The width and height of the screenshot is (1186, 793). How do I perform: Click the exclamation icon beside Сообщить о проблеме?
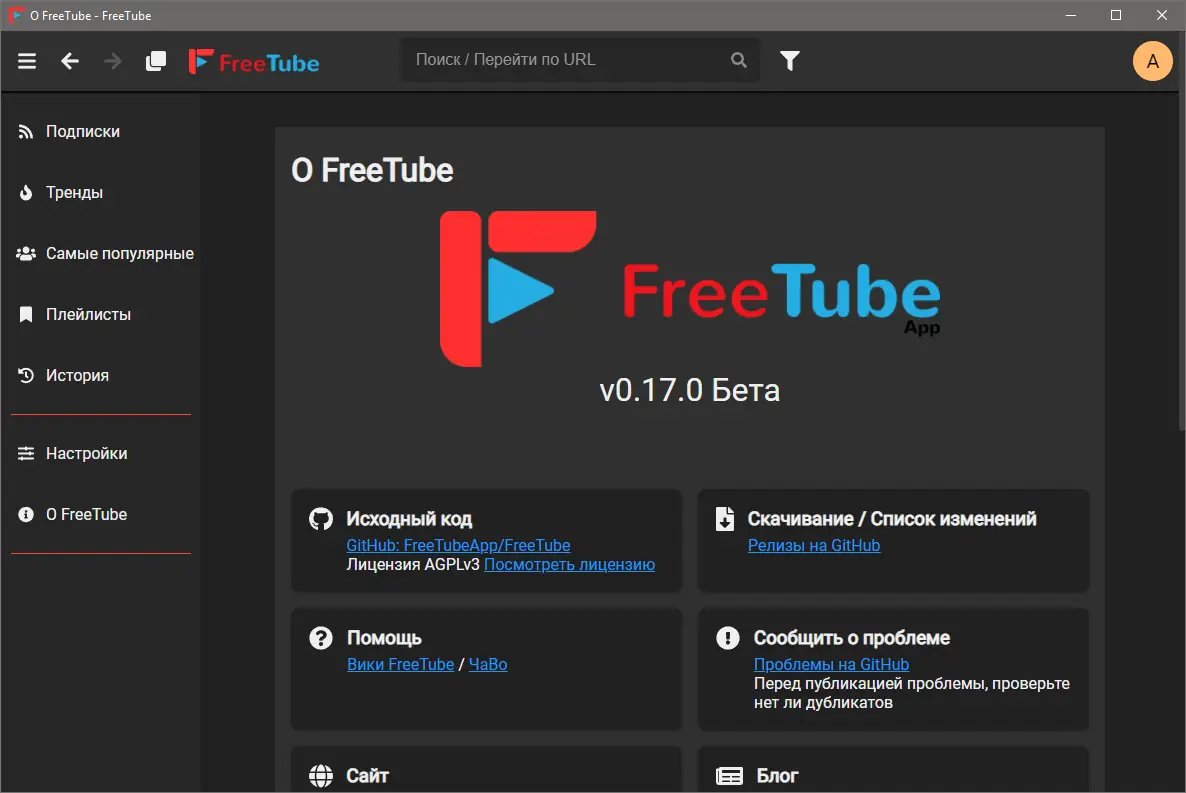[x=728, y=638]
